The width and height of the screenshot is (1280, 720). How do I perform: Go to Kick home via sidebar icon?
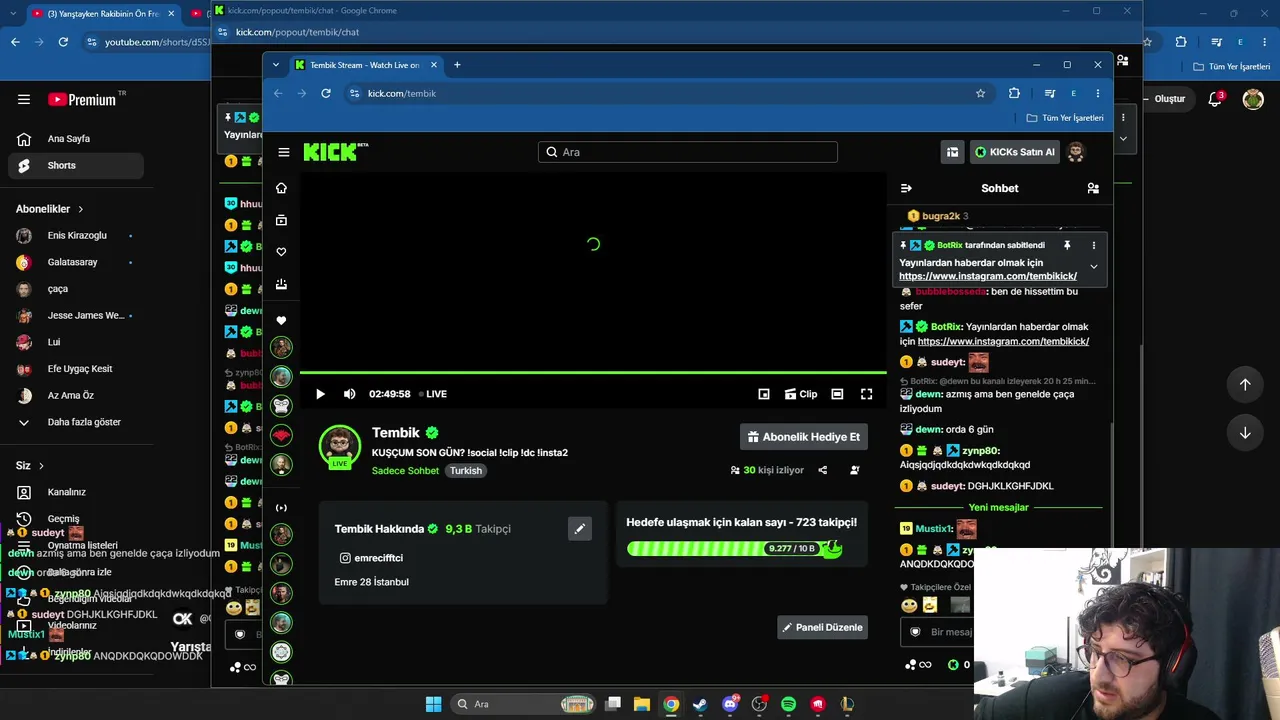click(281, 188)
